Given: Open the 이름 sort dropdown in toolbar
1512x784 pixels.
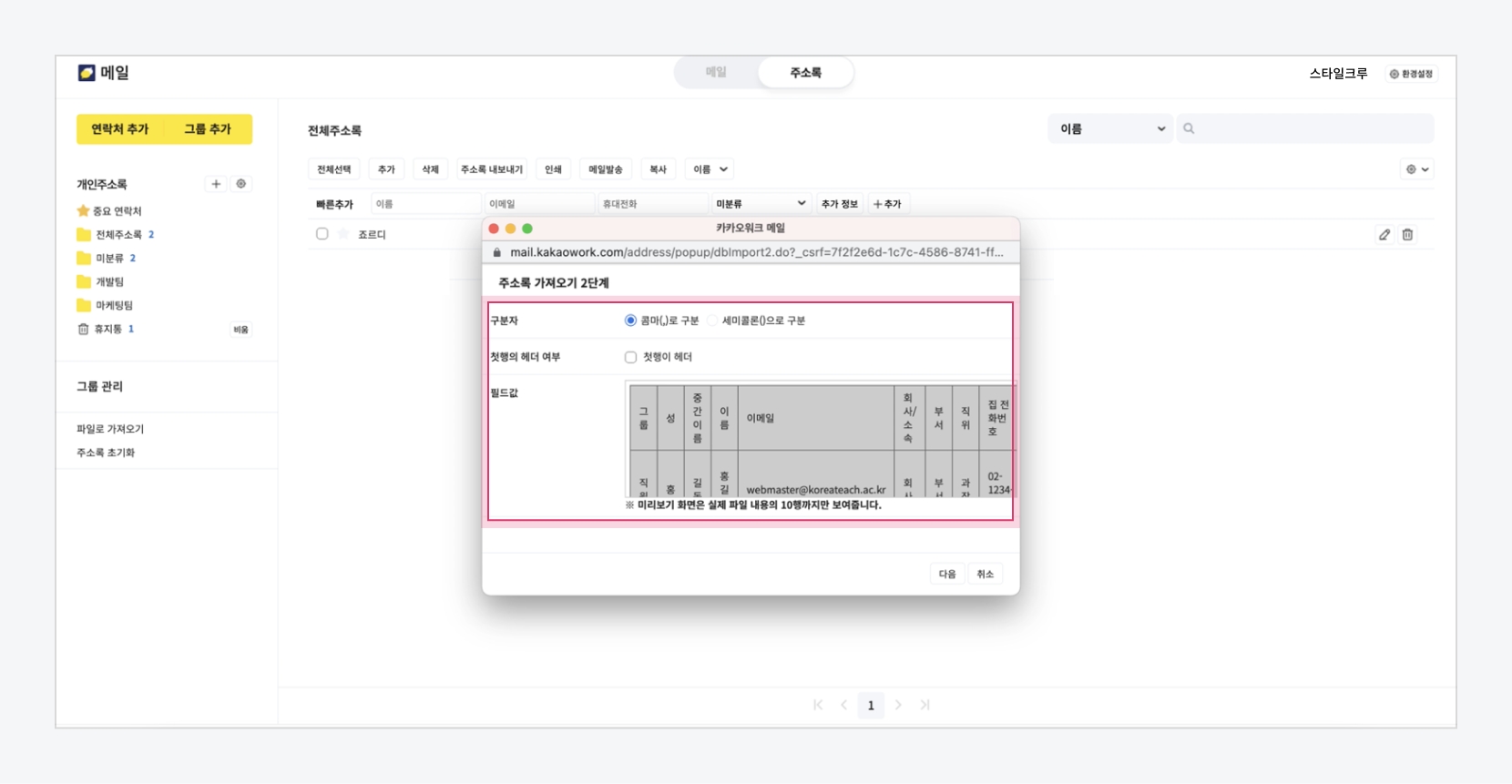Looking at the screenshot, I should click(x=710, y=169).
